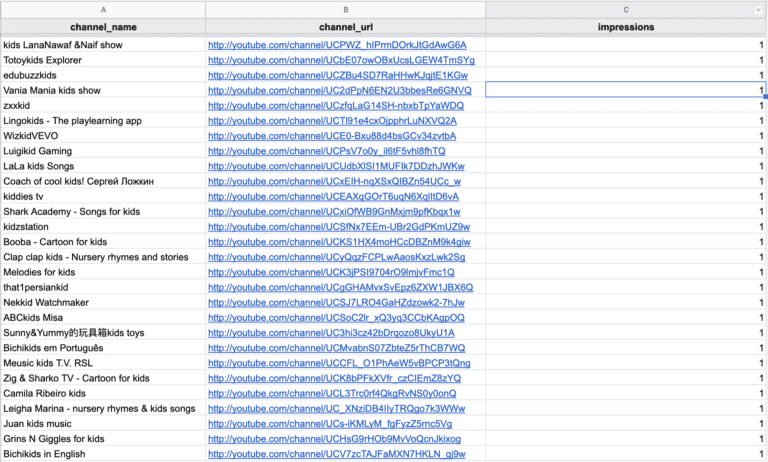Select the cell 'Bichikids em Português'
Screen dimensions: 768x462
coord(103,349)
